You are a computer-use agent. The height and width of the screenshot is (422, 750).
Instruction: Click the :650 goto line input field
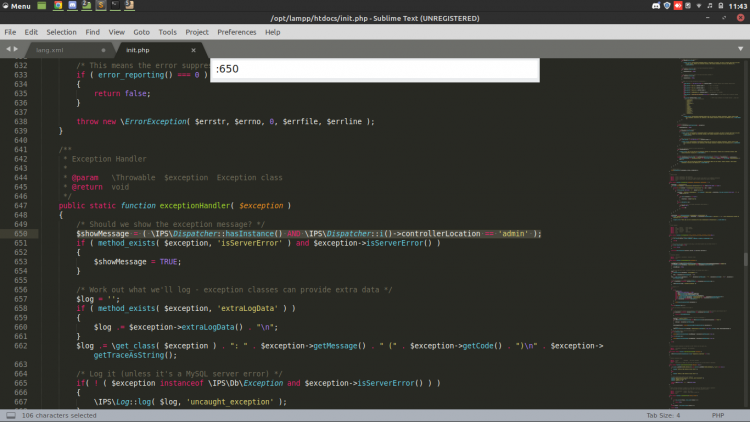pos(373,70)
